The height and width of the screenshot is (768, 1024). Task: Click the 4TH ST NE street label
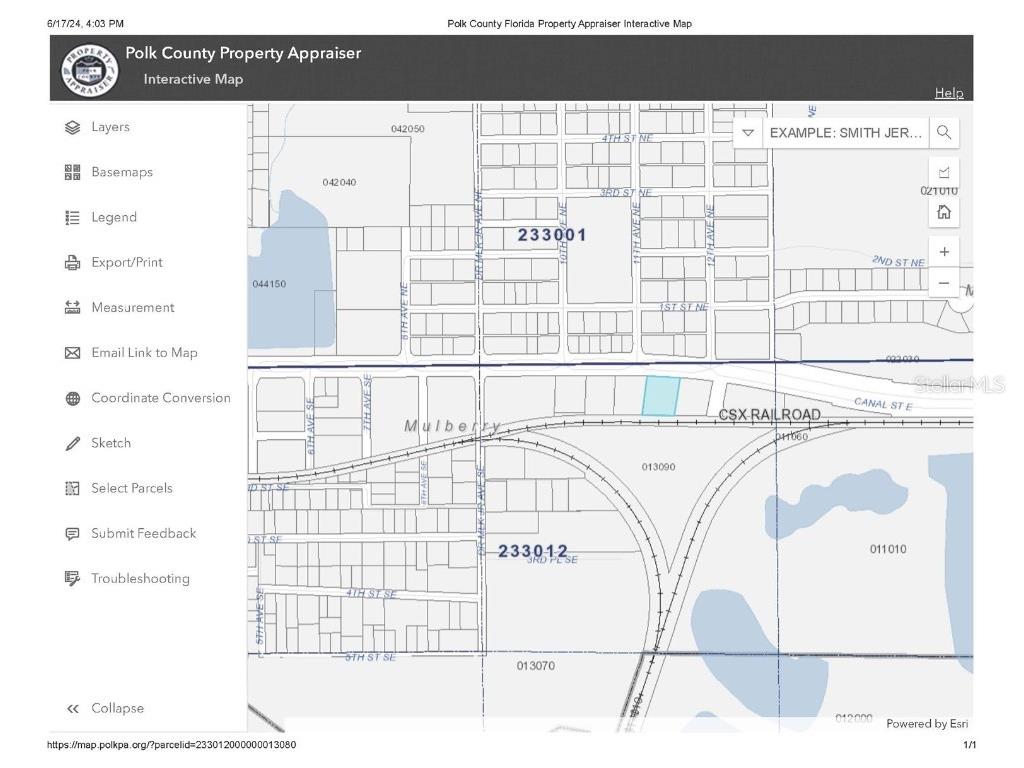[x=627, y=138]
